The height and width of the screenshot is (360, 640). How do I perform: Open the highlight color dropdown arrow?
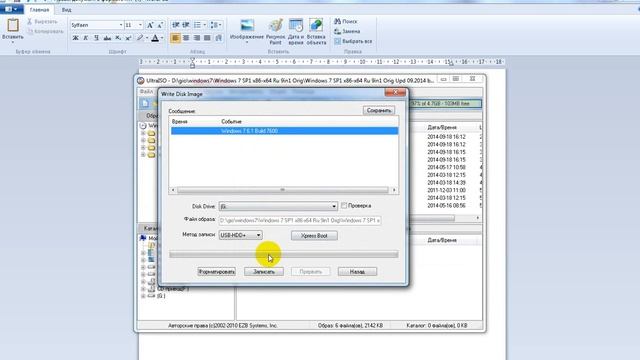pyautogui.click(x=147, y=38)
